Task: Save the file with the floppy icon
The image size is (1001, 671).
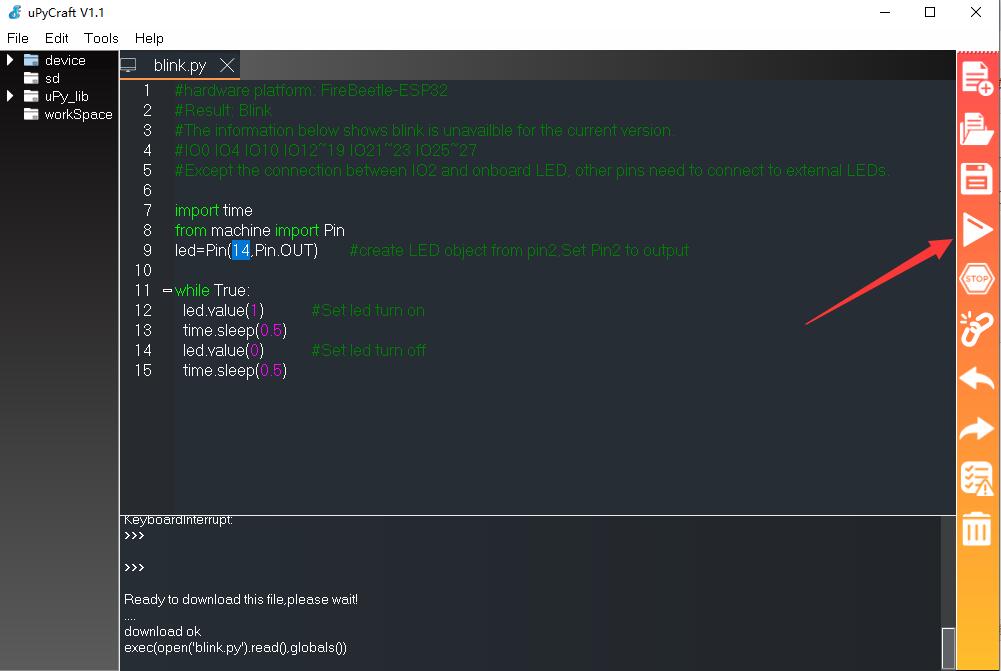Action: point(977,179)
